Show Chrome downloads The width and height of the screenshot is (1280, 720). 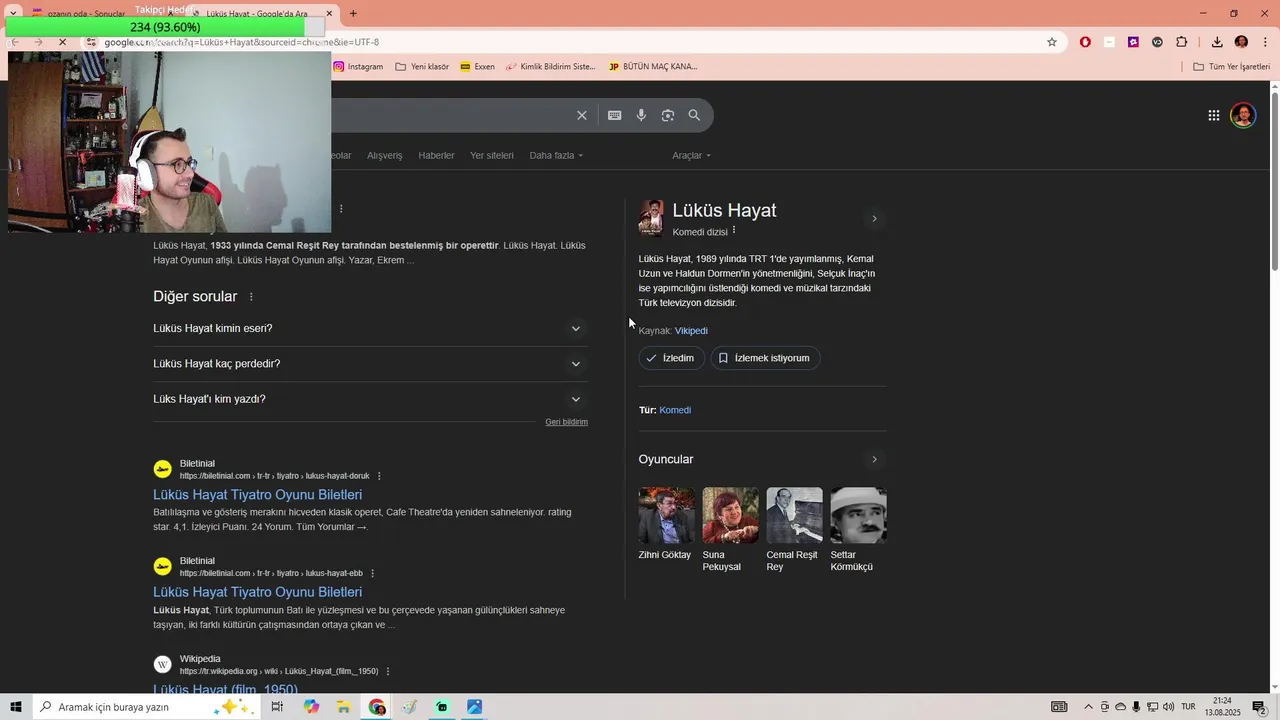click(x=1217, y=42)
